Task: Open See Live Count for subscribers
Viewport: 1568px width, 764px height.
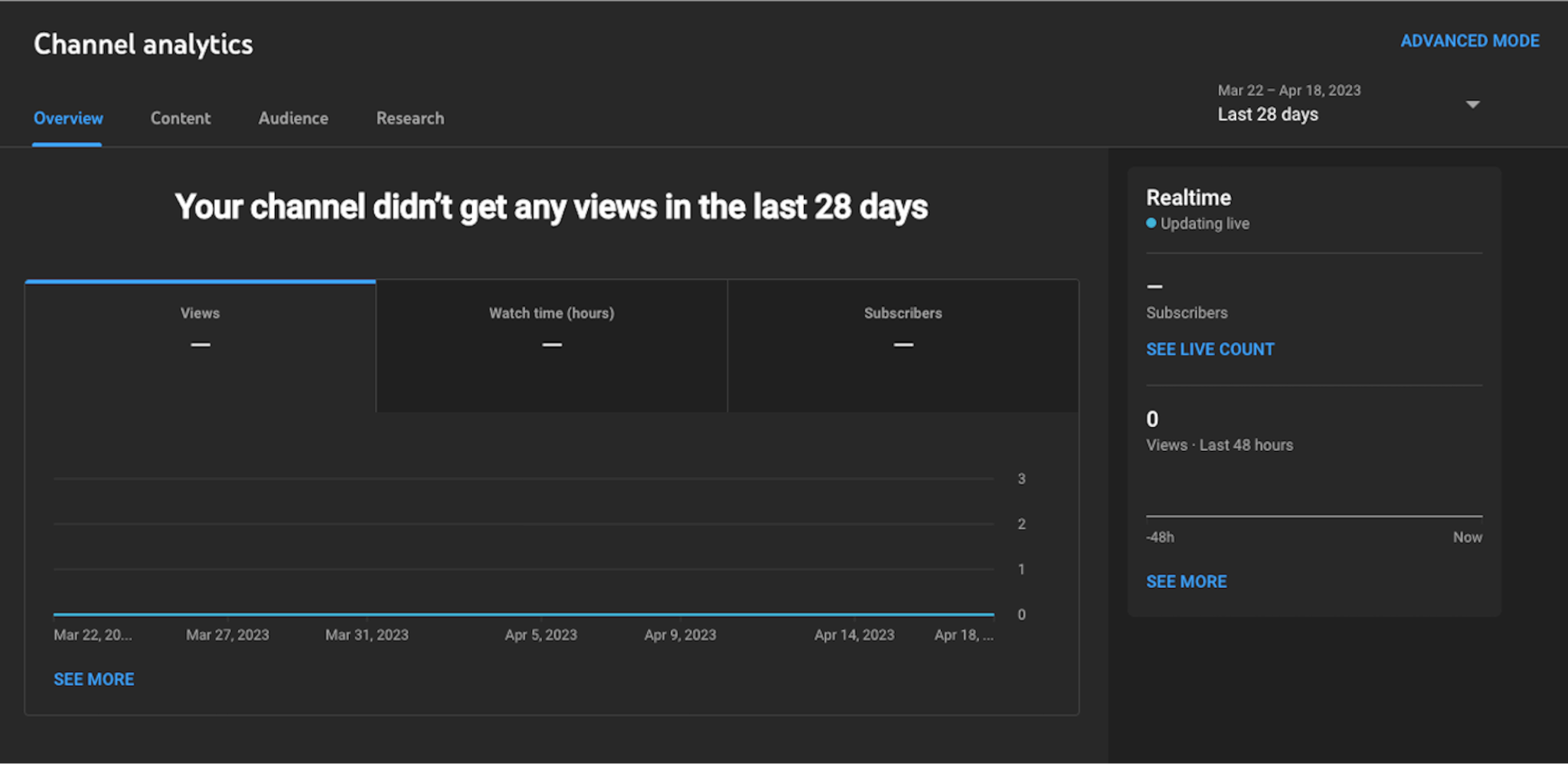Action: [x=1210, y=348]
